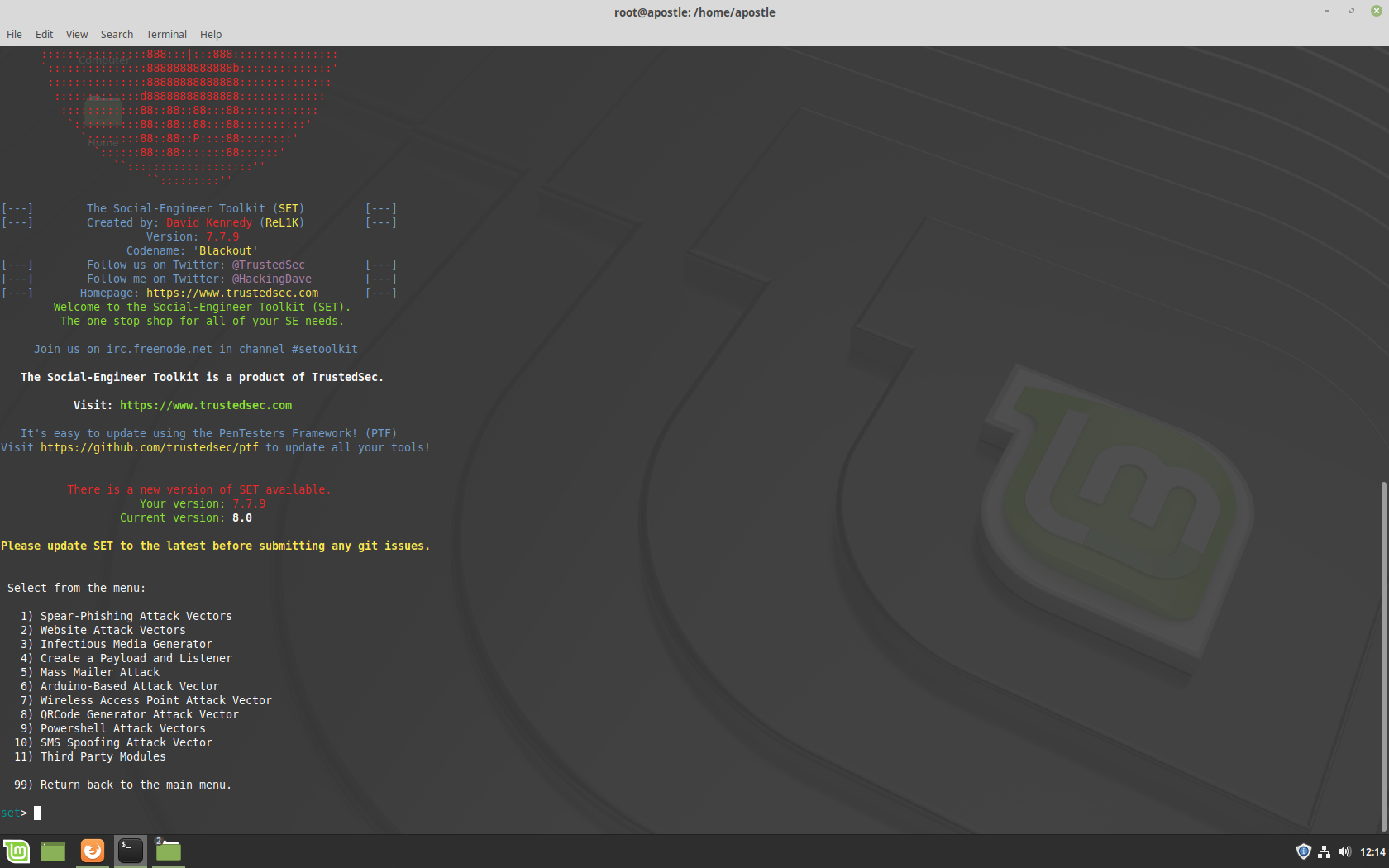1389x868 pixels.
Task: Click the '1) Spear-Phishing Attack Vectors' line
Action: 126,617
